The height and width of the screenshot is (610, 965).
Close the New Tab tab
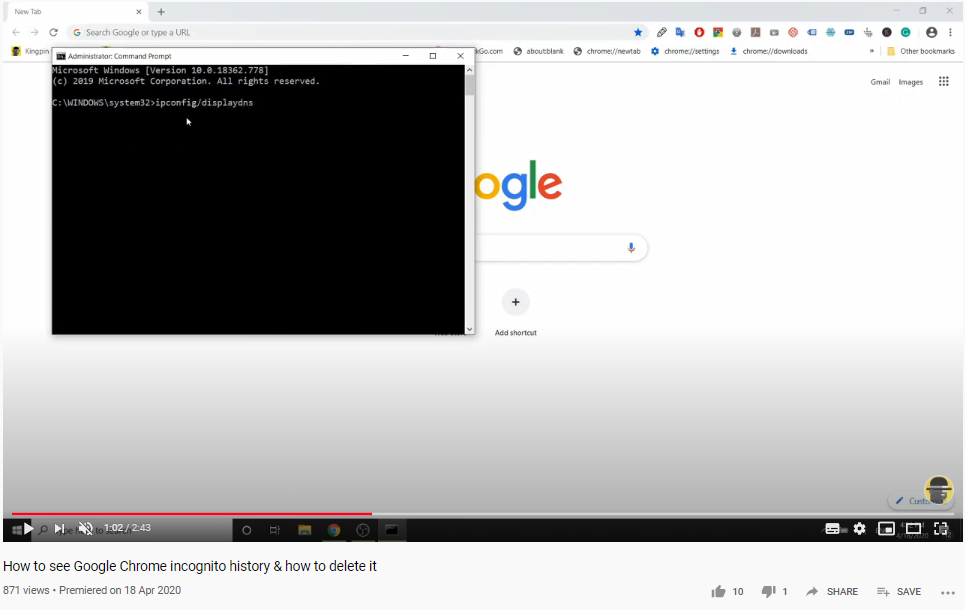pos(138,12)
